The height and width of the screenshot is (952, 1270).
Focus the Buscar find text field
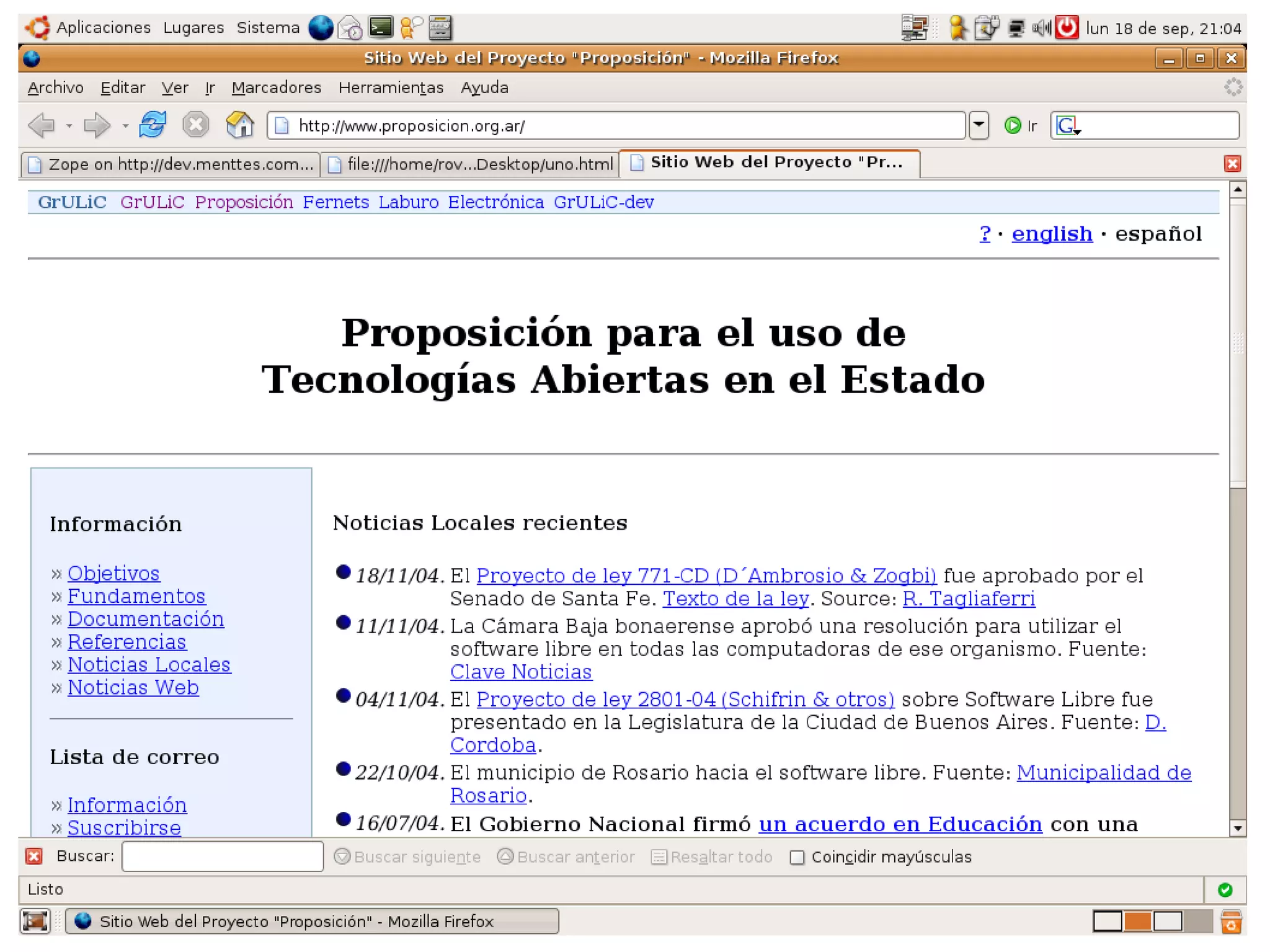tap(223, 856)
